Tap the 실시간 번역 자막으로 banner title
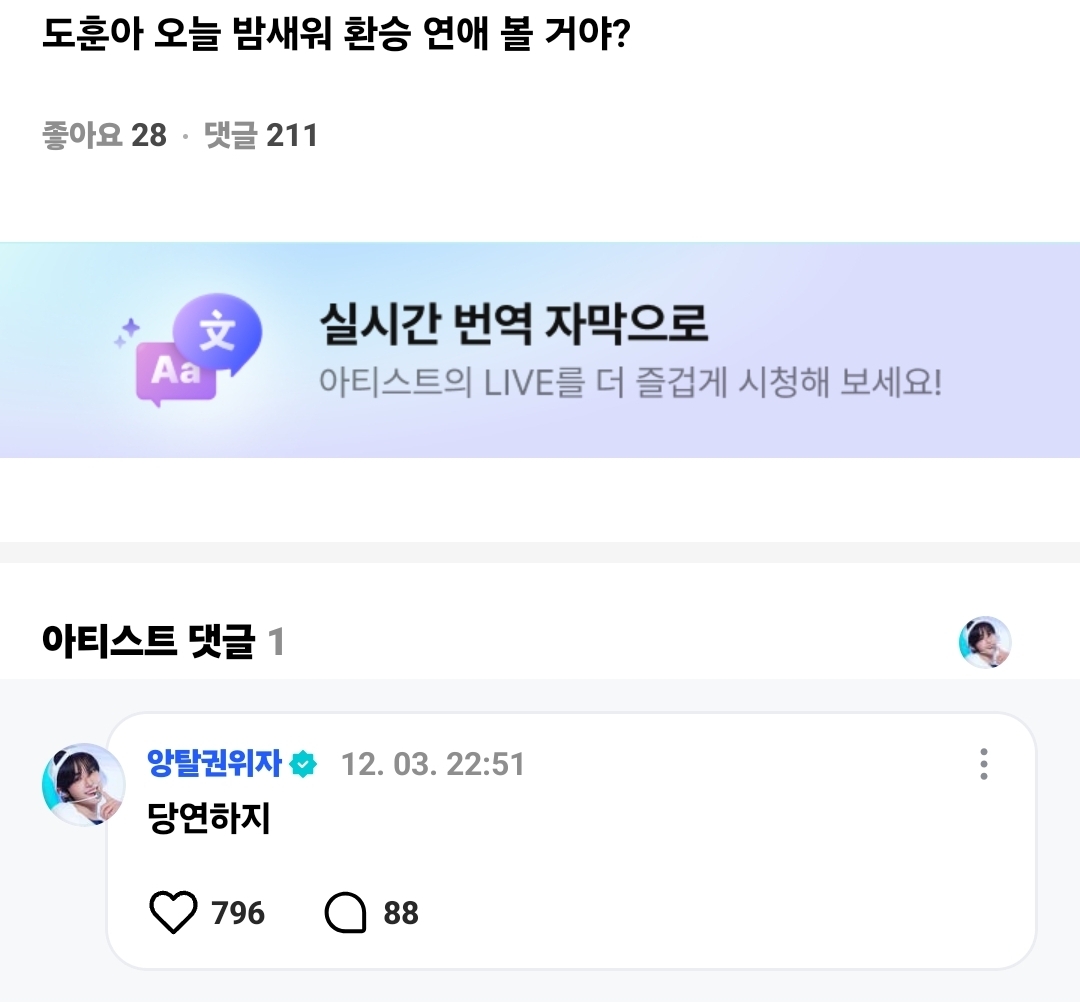1080x1002 pixels. 513,324
